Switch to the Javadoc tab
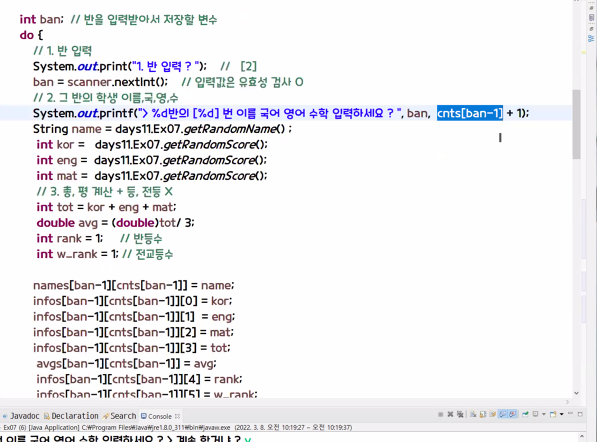 [x=21, y=416]
